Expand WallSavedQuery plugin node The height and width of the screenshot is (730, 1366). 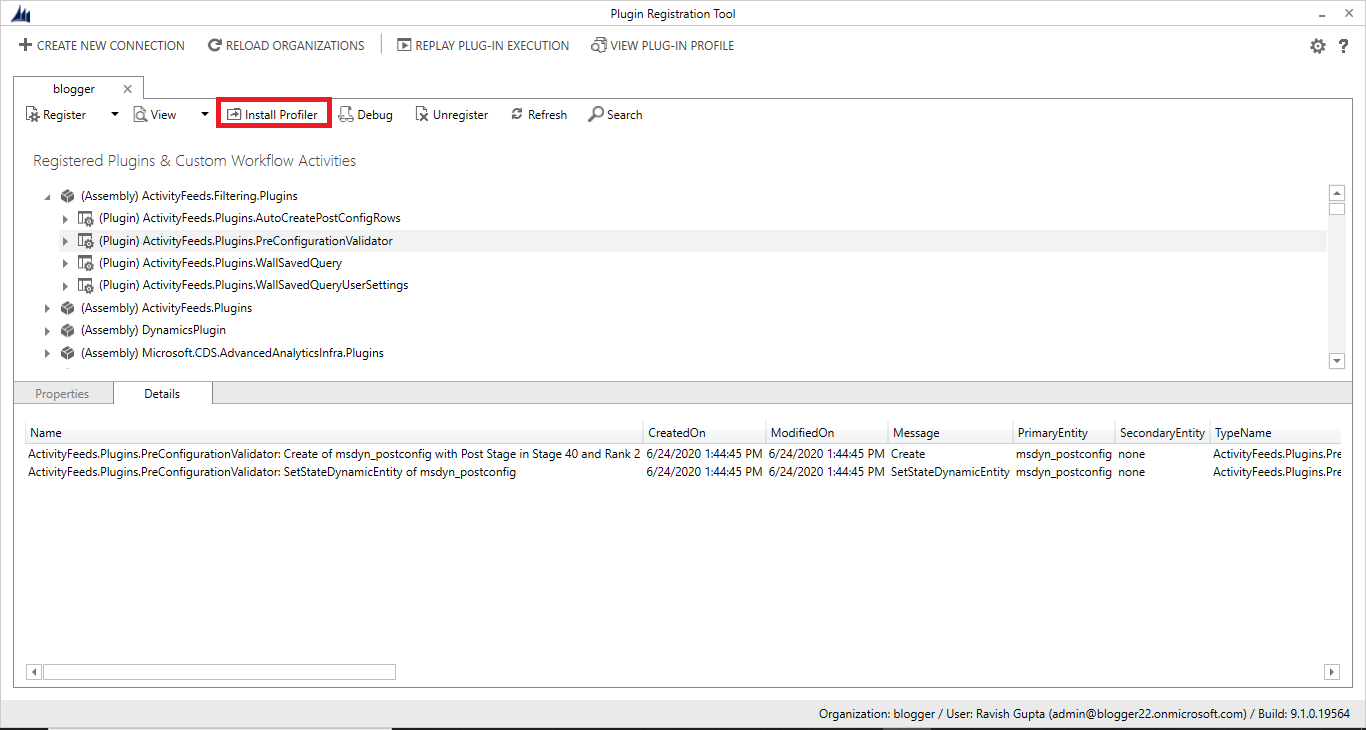point(66,263)
